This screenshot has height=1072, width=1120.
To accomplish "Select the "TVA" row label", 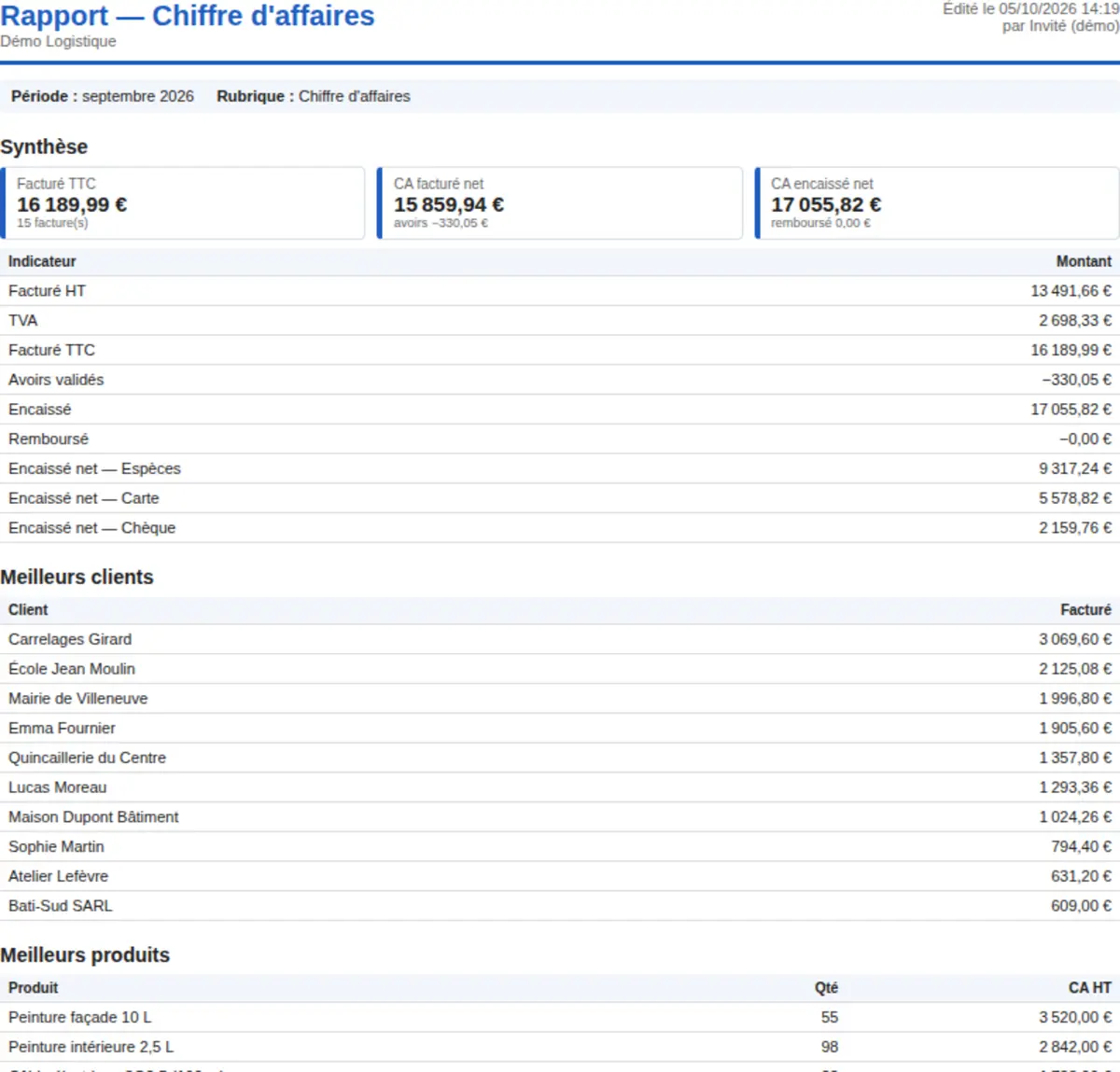I will [x=23, y=321].
